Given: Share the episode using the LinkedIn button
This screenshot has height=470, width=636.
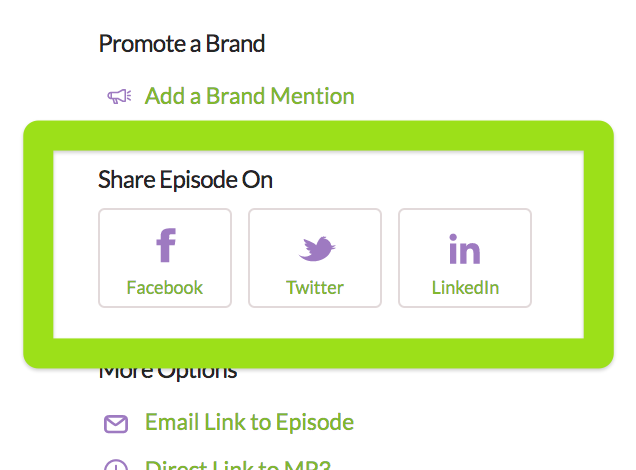Looking at the screenshot, I should click(465, 258).
